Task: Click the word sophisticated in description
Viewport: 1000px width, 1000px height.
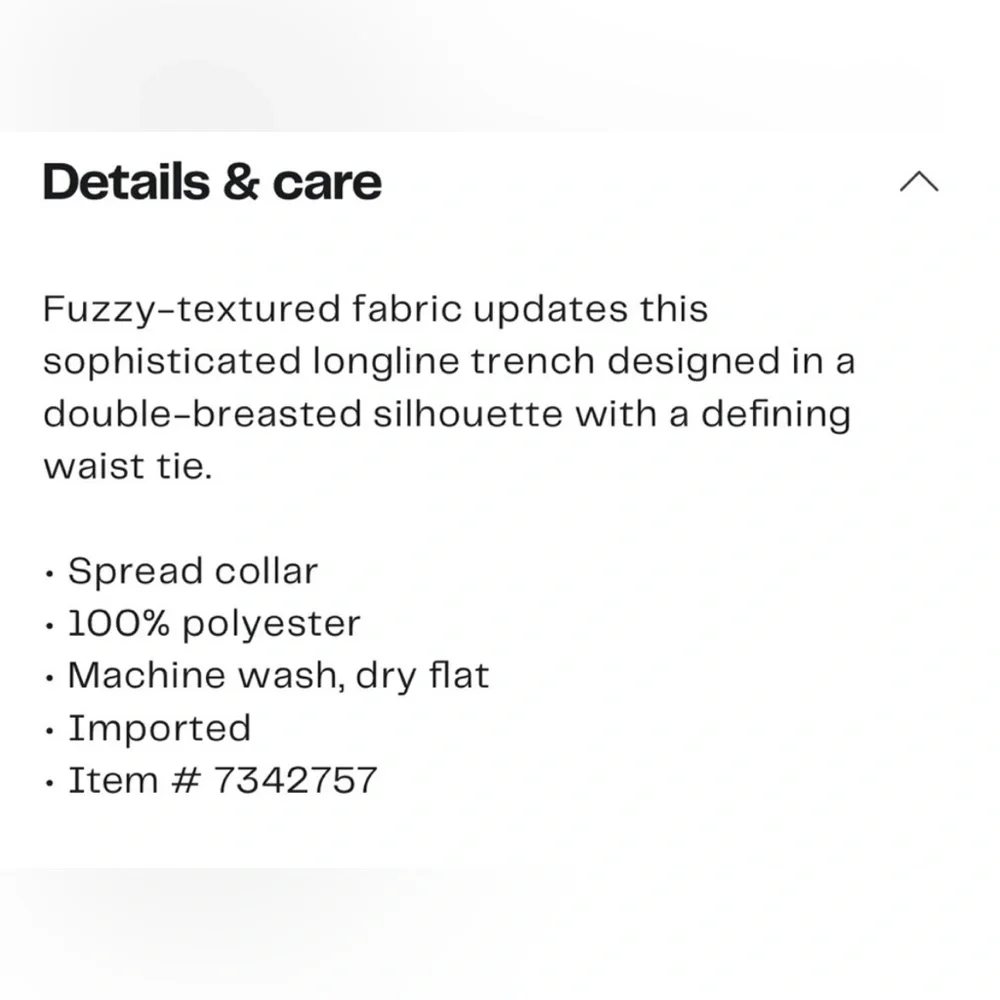Action: click(x=172, y=363)
